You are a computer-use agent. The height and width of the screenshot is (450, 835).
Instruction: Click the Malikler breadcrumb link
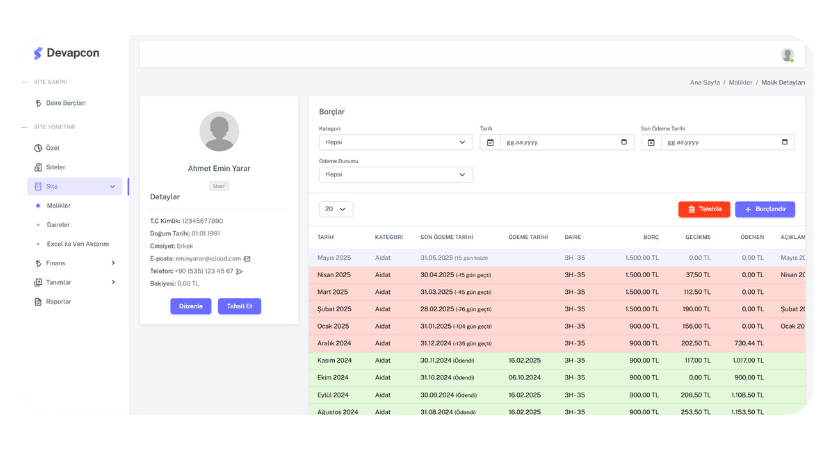[x=740, y=82]
